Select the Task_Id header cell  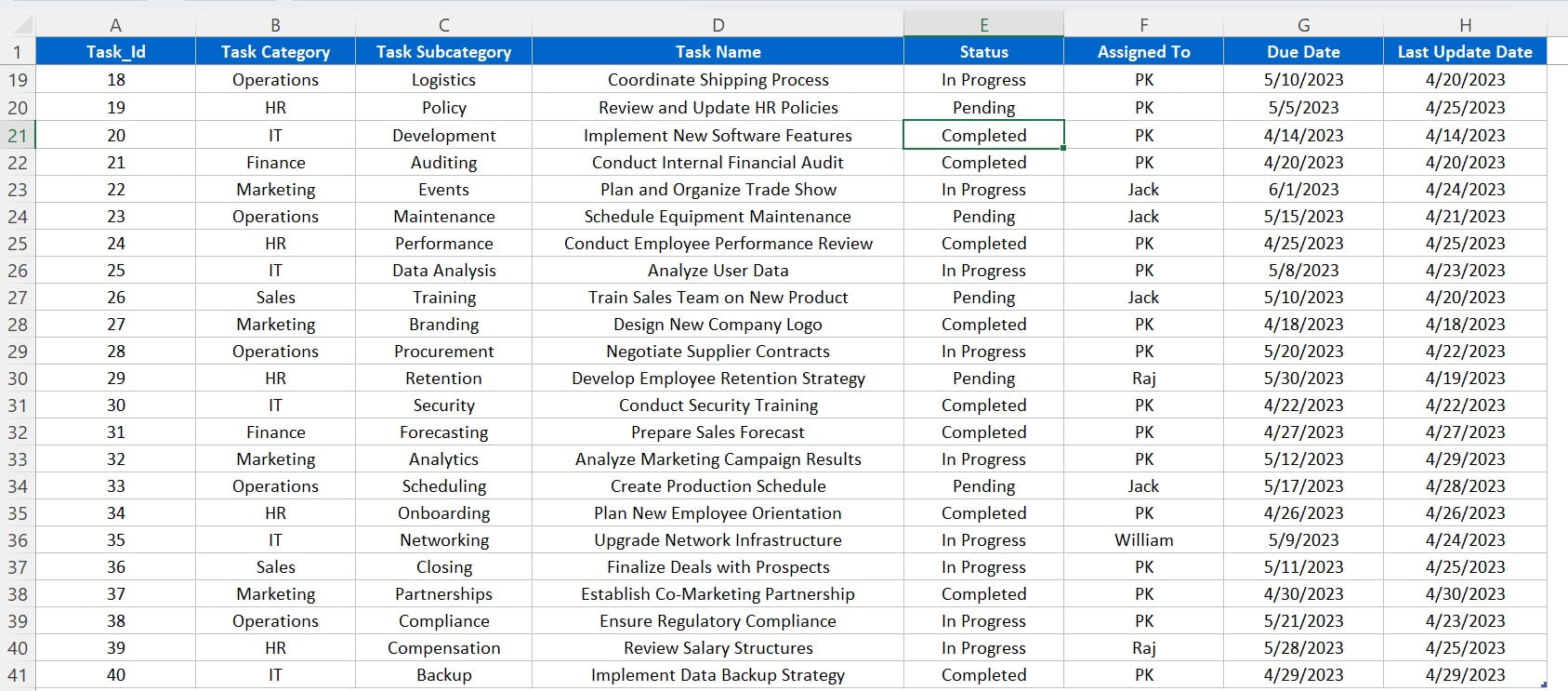click(115, 52)
